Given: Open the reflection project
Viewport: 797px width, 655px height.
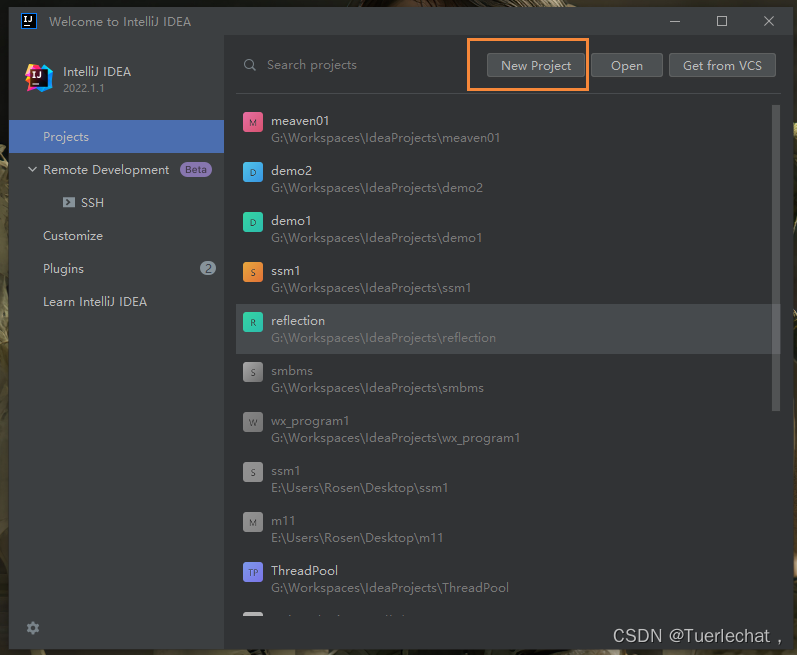Looking at the screenshot, I should [507, 329].
